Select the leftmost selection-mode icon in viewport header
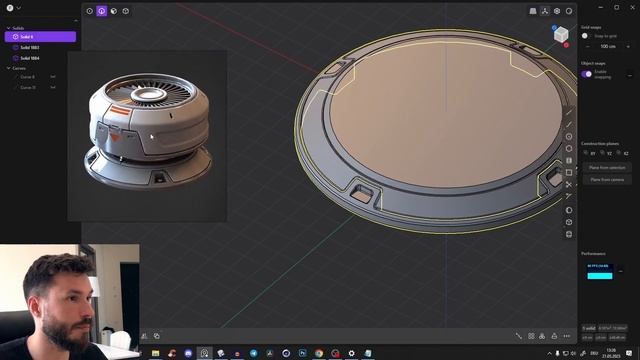 click(89, 11)
